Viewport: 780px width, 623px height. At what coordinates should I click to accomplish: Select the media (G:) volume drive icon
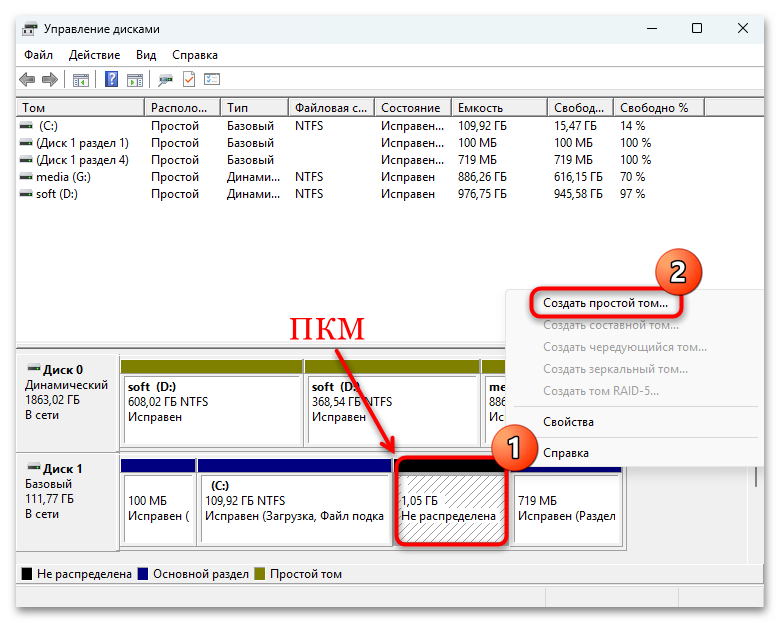(x=26, y=177)
